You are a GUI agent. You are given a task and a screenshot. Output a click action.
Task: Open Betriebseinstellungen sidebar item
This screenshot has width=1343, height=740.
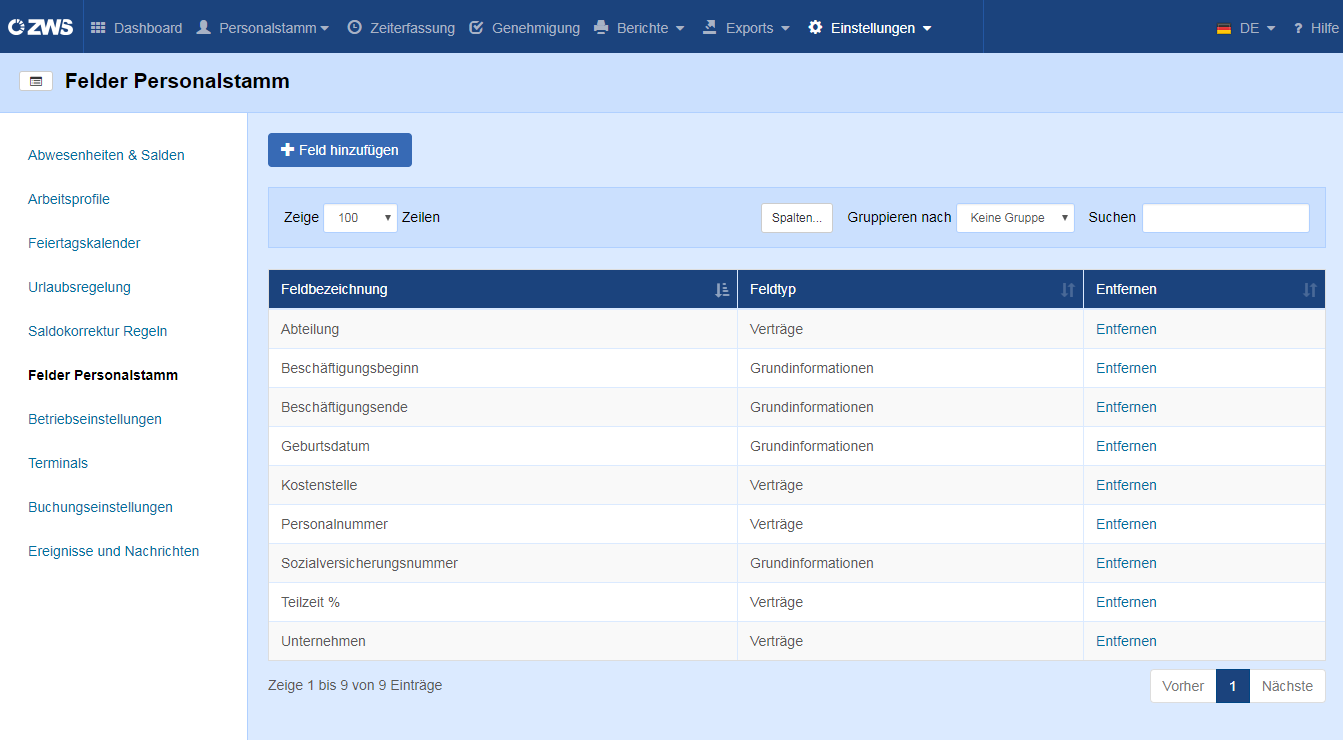tap(95, 419)
